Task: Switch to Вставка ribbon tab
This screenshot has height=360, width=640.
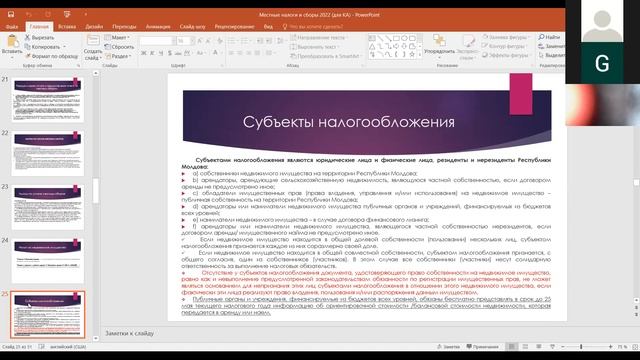Action: [x=67, y=27]
